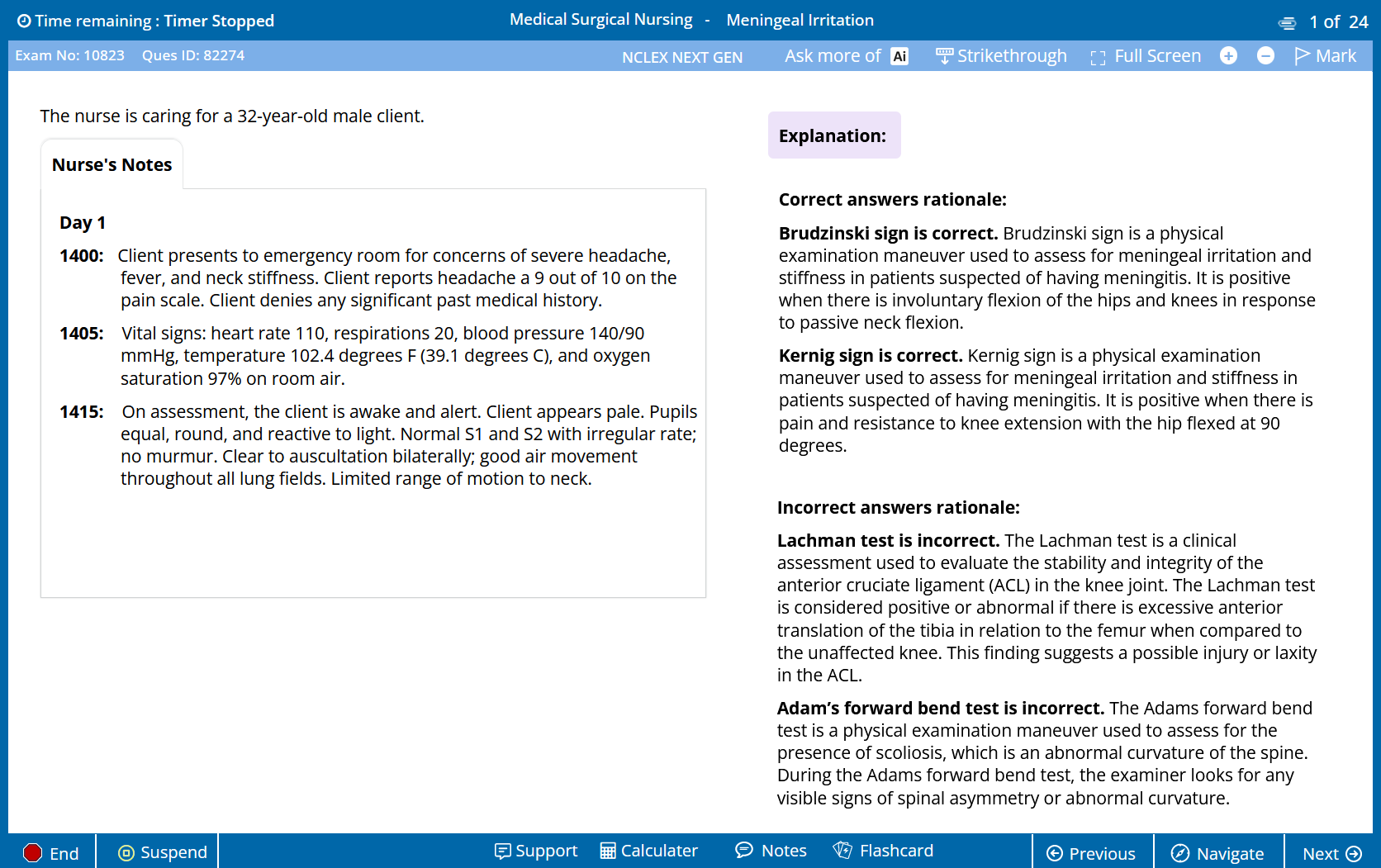Click the 1400: time entry
Viewport: 1381px width, 868px height.
pos(82,256)
